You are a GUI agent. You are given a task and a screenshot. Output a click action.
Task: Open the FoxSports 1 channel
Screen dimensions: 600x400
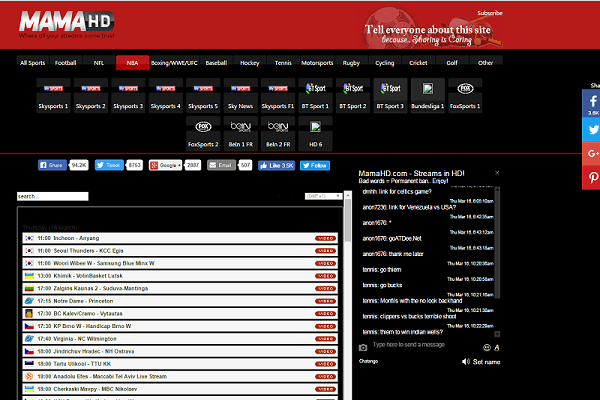(x=465, y=96)
